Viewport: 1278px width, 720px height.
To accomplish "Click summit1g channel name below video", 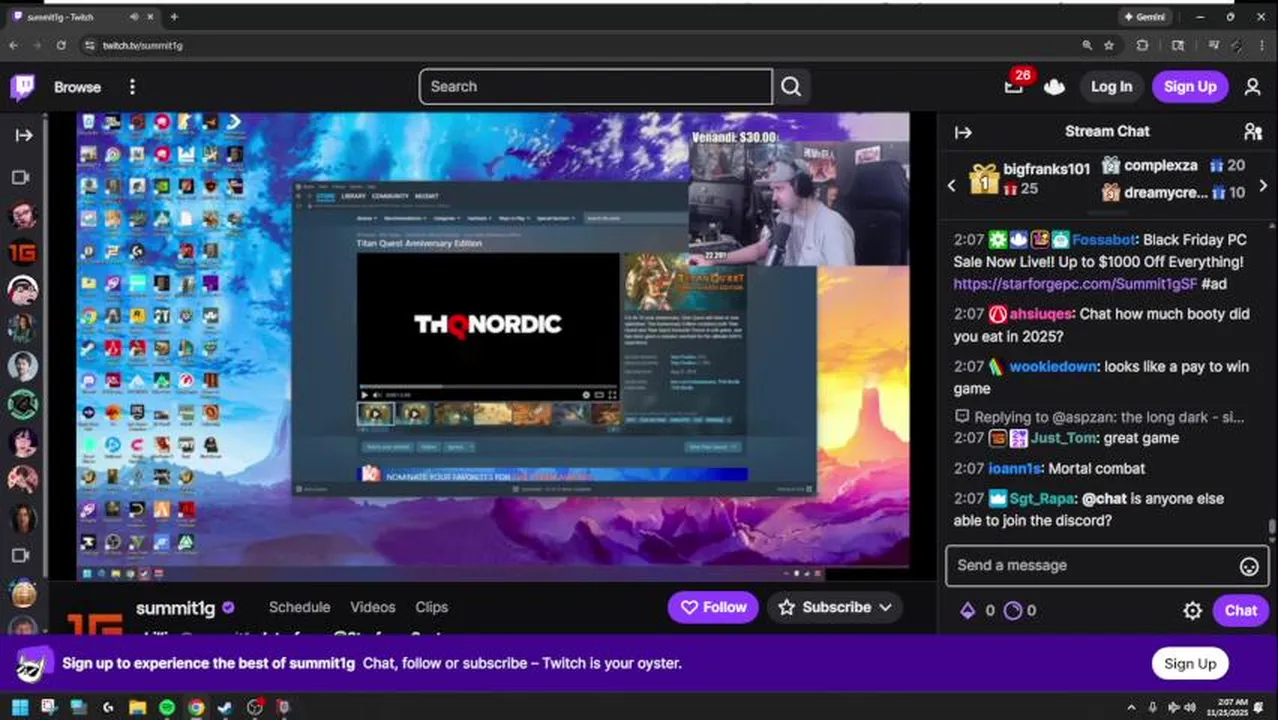I will 175,607.
